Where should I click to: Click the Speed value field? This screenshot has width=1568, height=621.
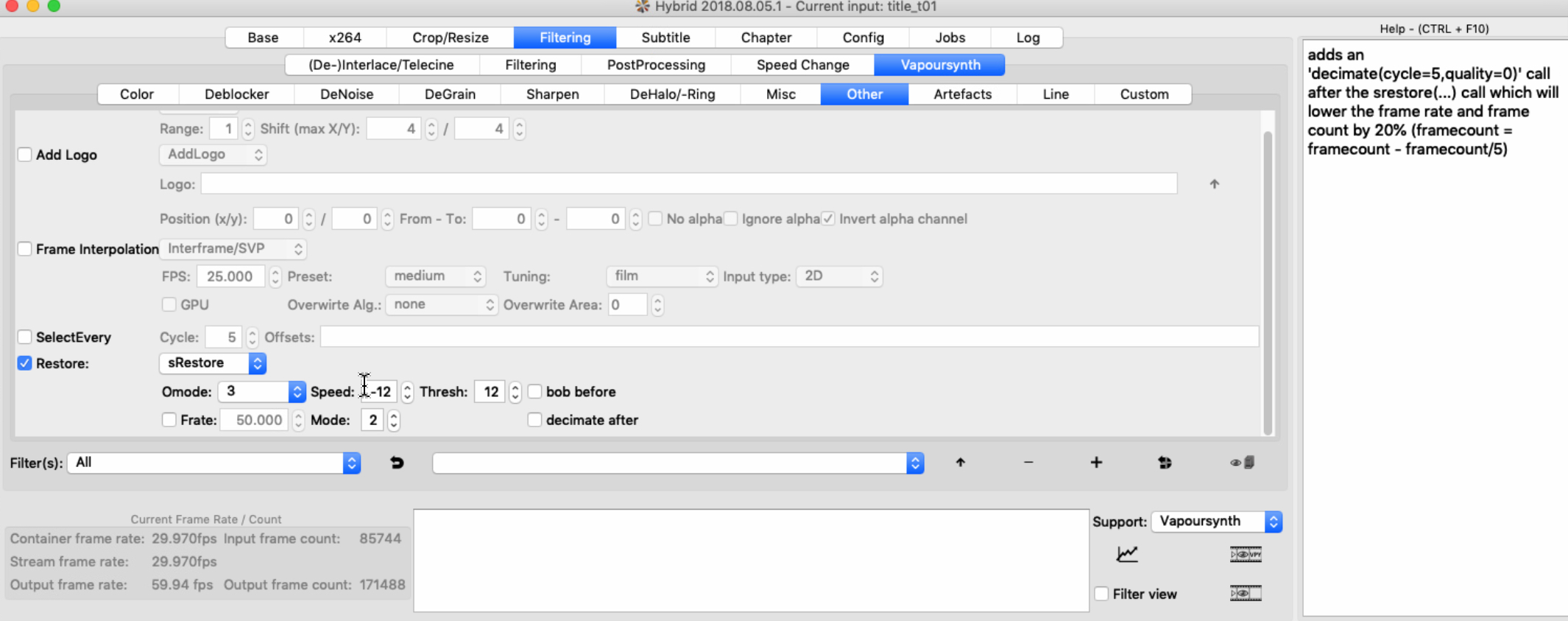click(x=378, y=391)
